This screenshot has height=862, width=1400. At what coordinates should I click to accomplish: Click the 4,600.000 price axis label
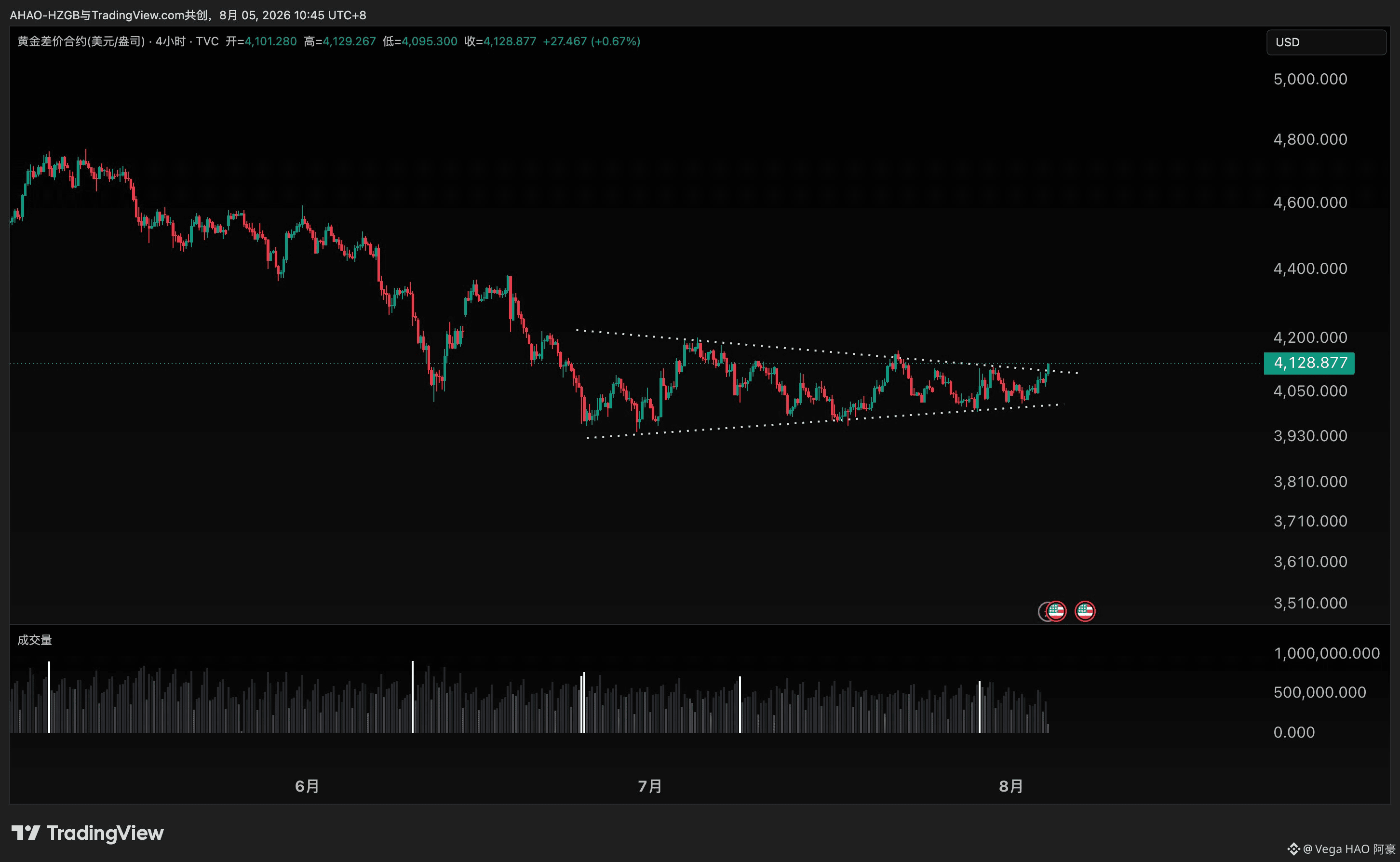pyautogui.click(x=1310, y=203)
